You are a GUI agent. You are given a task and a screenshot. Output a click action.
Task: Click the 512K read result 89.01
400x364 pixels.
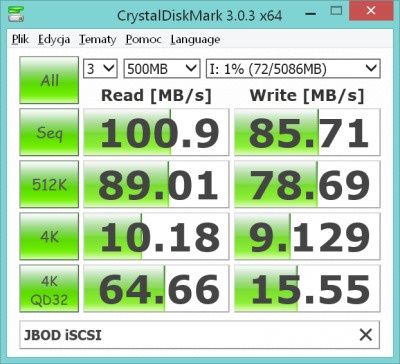[156, 184]
